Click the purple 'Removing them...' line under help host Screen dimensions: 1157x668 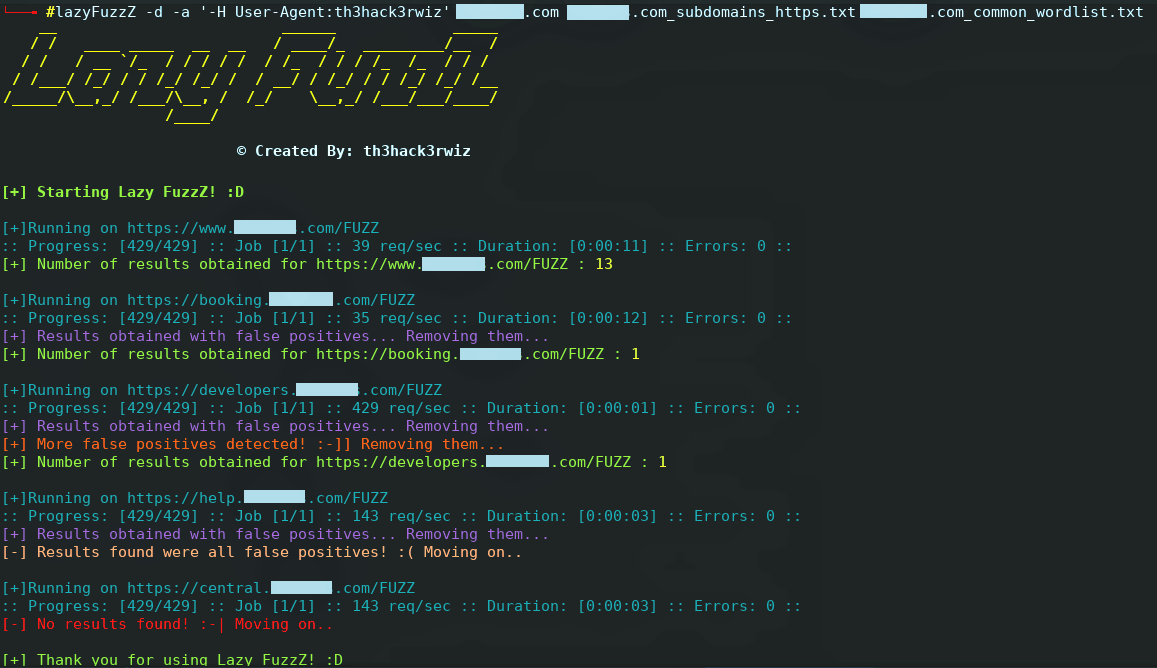click(x=275, y=534)
